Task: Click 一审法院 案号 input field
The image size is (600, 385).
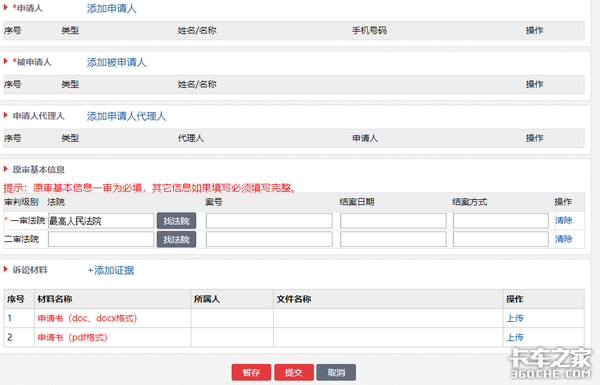Action: coord(269,221)
